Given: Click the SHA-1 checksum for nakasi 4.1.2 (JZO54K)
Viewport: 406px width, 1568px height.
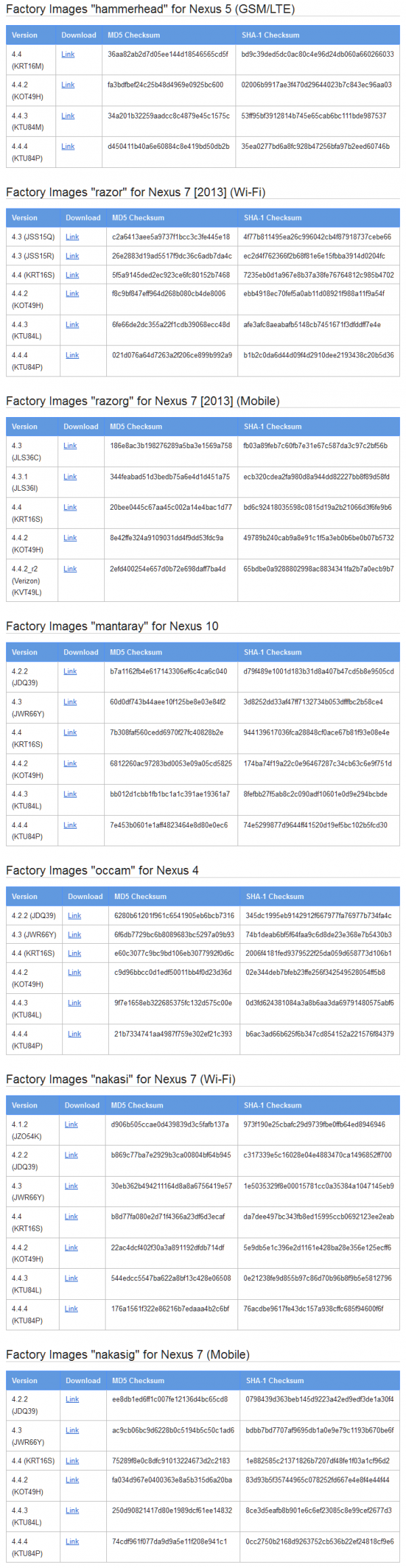Looking at the screenshot, I should (315, 1124).
